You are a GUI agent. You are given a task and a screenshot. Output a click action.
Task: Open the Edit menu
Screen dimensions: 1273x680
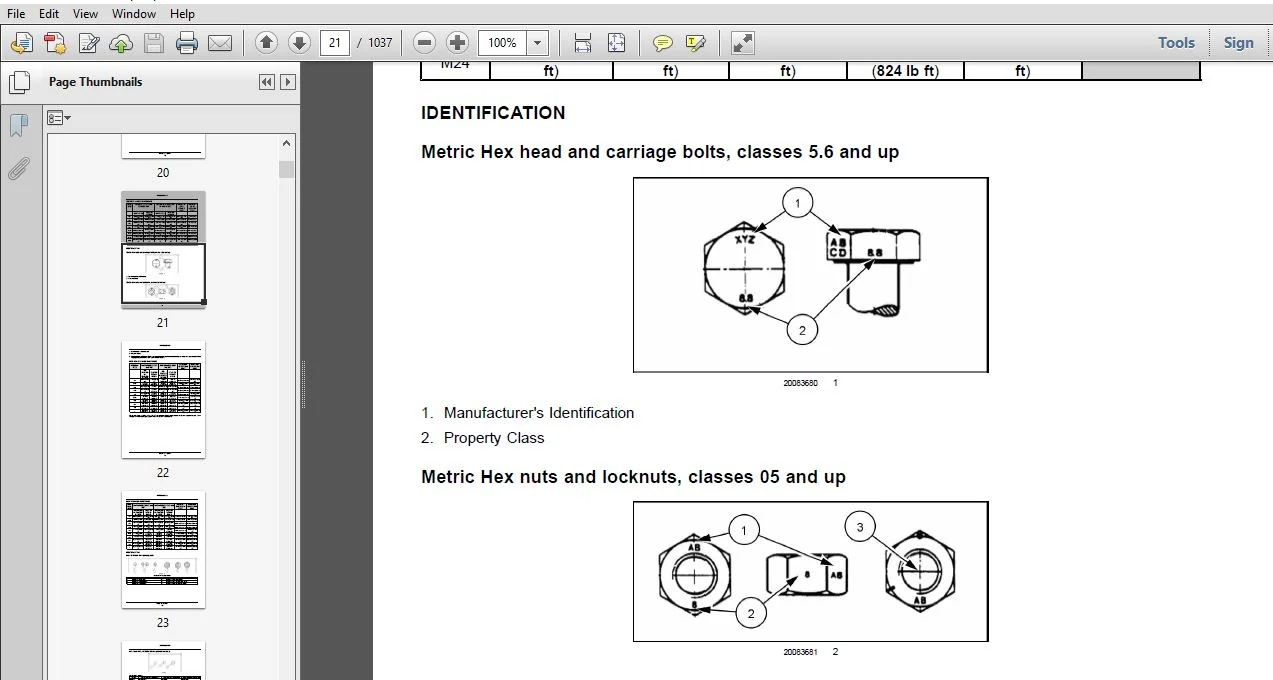(x=48, y=13)
